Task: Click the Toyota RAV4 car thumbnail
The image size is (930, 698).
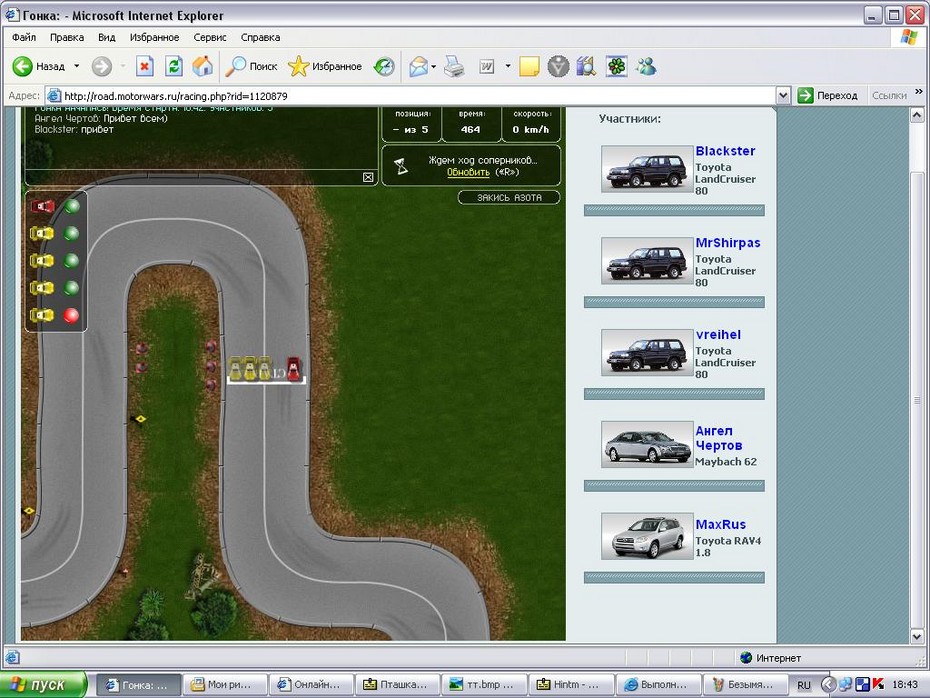Action: pos(647,537)
